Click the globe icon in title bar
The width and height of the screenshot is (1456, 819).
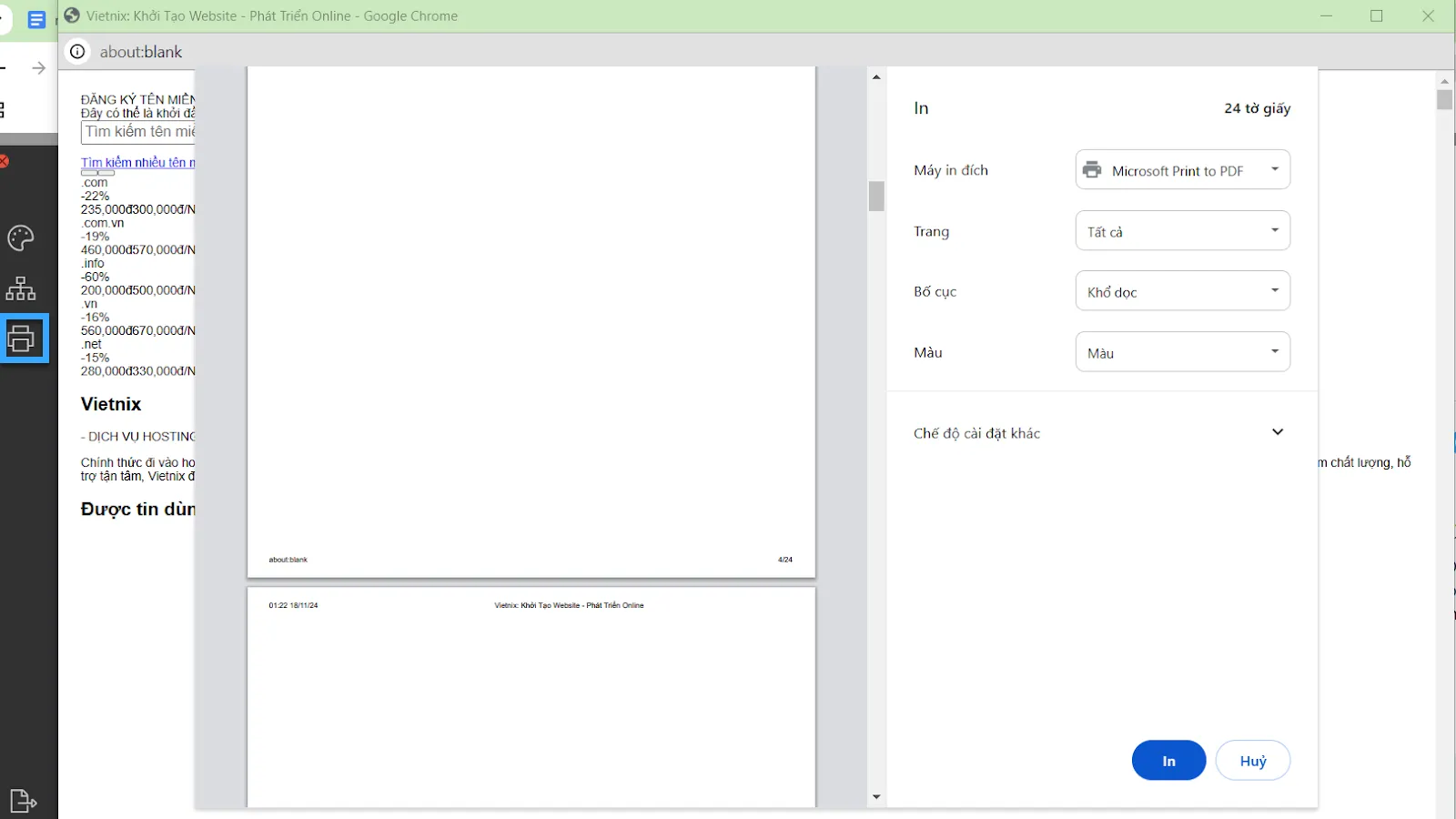(x=72, y=15)
